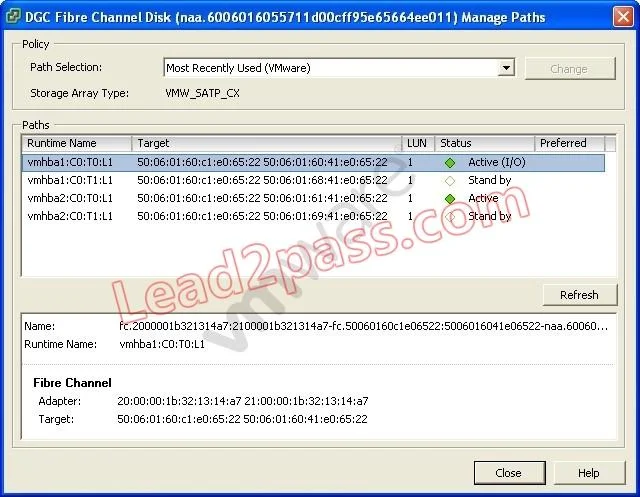Select path row vmhba2:C0:T0:L1
The width and height of the screenshot is (640, 497).
click(x=313, y=198)
